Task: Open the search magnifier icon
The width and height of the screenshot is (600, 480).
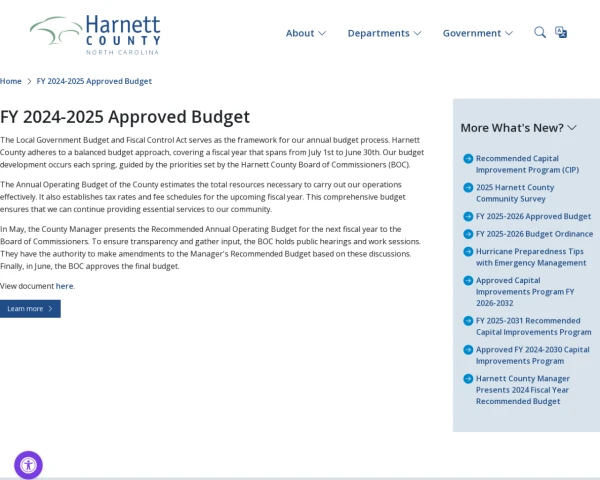Action: point(540,32)
